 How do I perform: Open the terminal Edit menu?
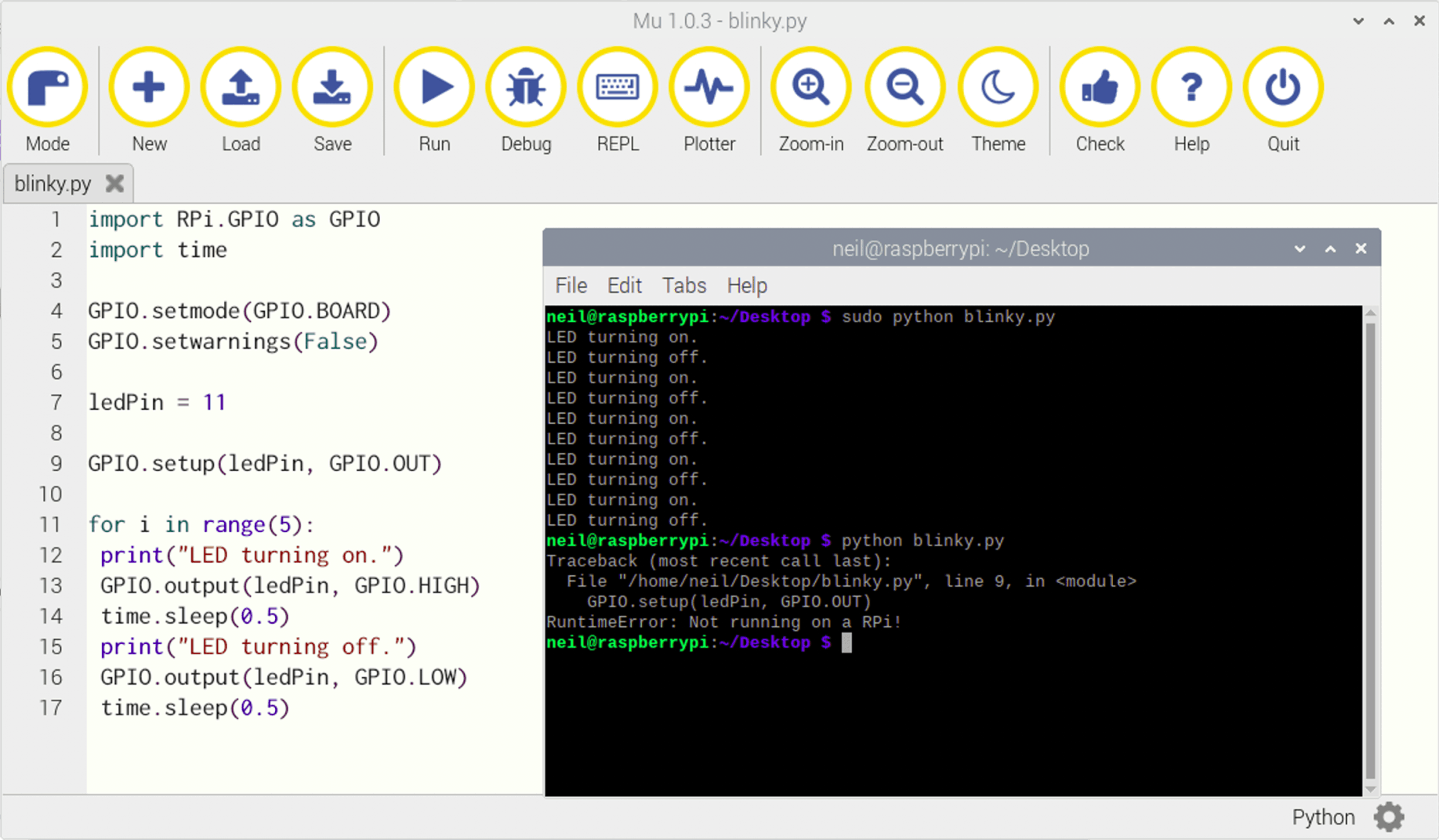(624, 286)
